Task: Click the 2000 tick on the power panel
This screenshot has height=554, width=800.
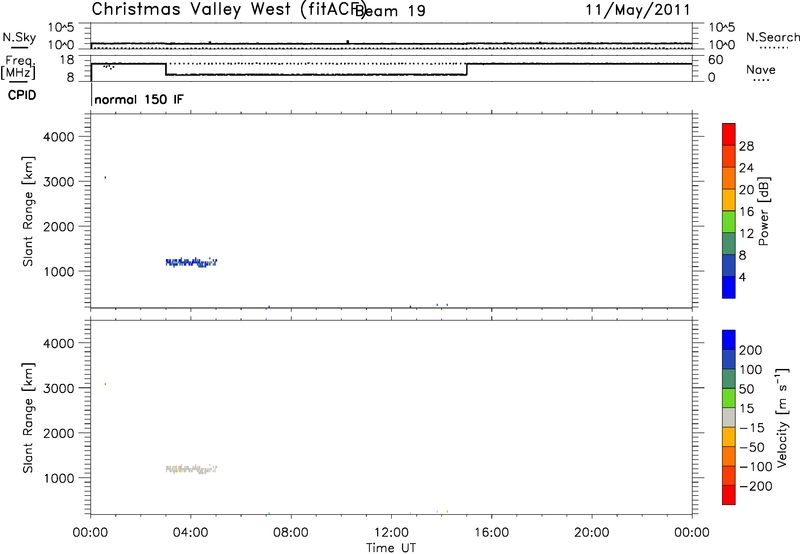Action: coord(59,226)
